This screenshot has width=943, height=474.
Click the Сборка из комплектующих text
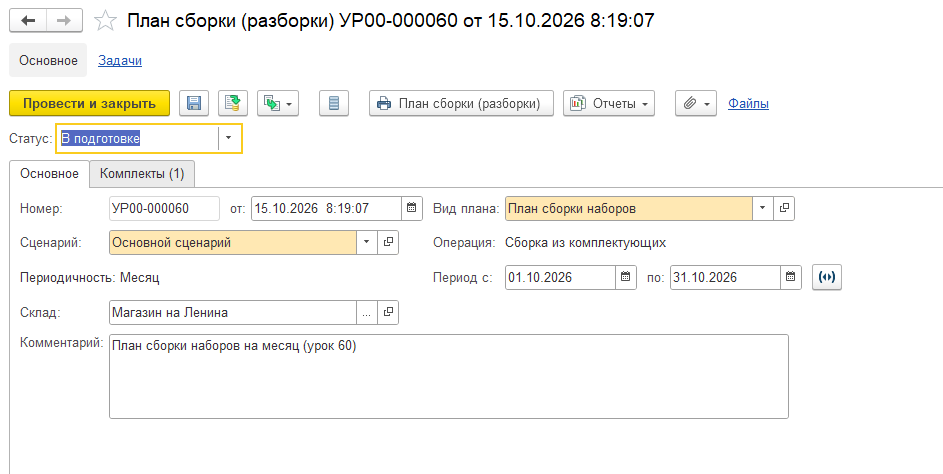pos(585,243)
